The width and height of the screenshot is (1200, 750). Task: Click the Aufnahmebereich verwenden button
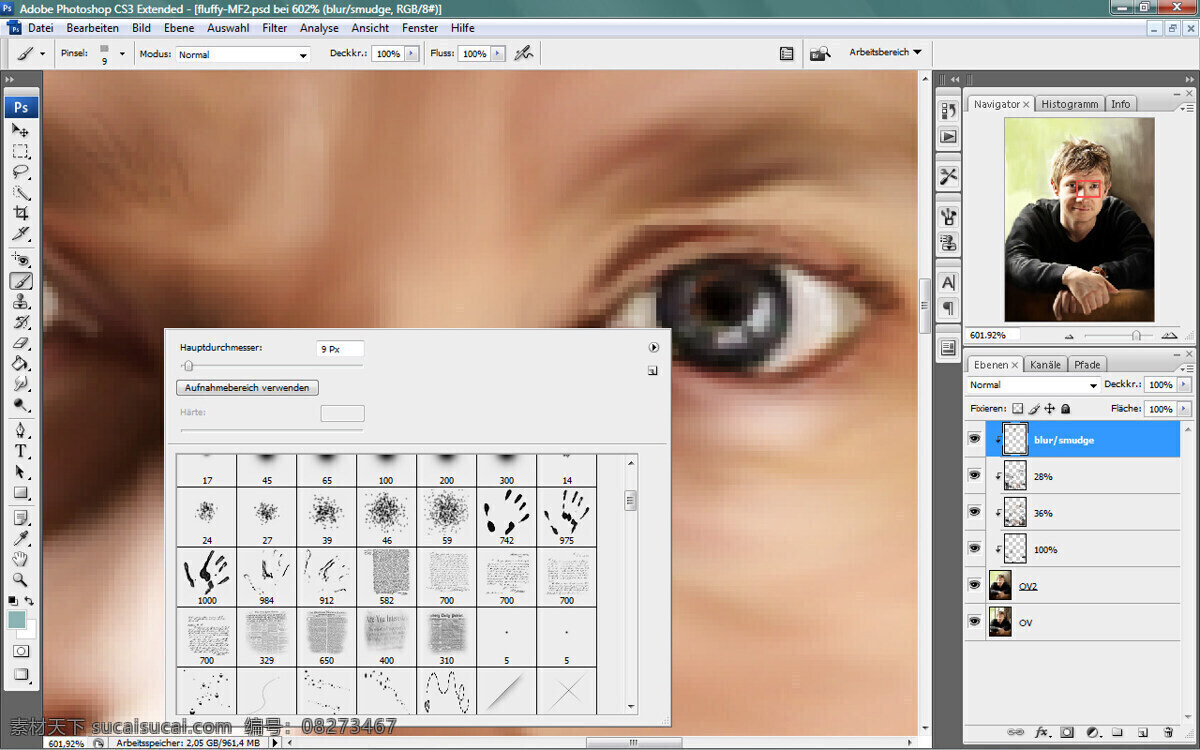pos(247,387)
